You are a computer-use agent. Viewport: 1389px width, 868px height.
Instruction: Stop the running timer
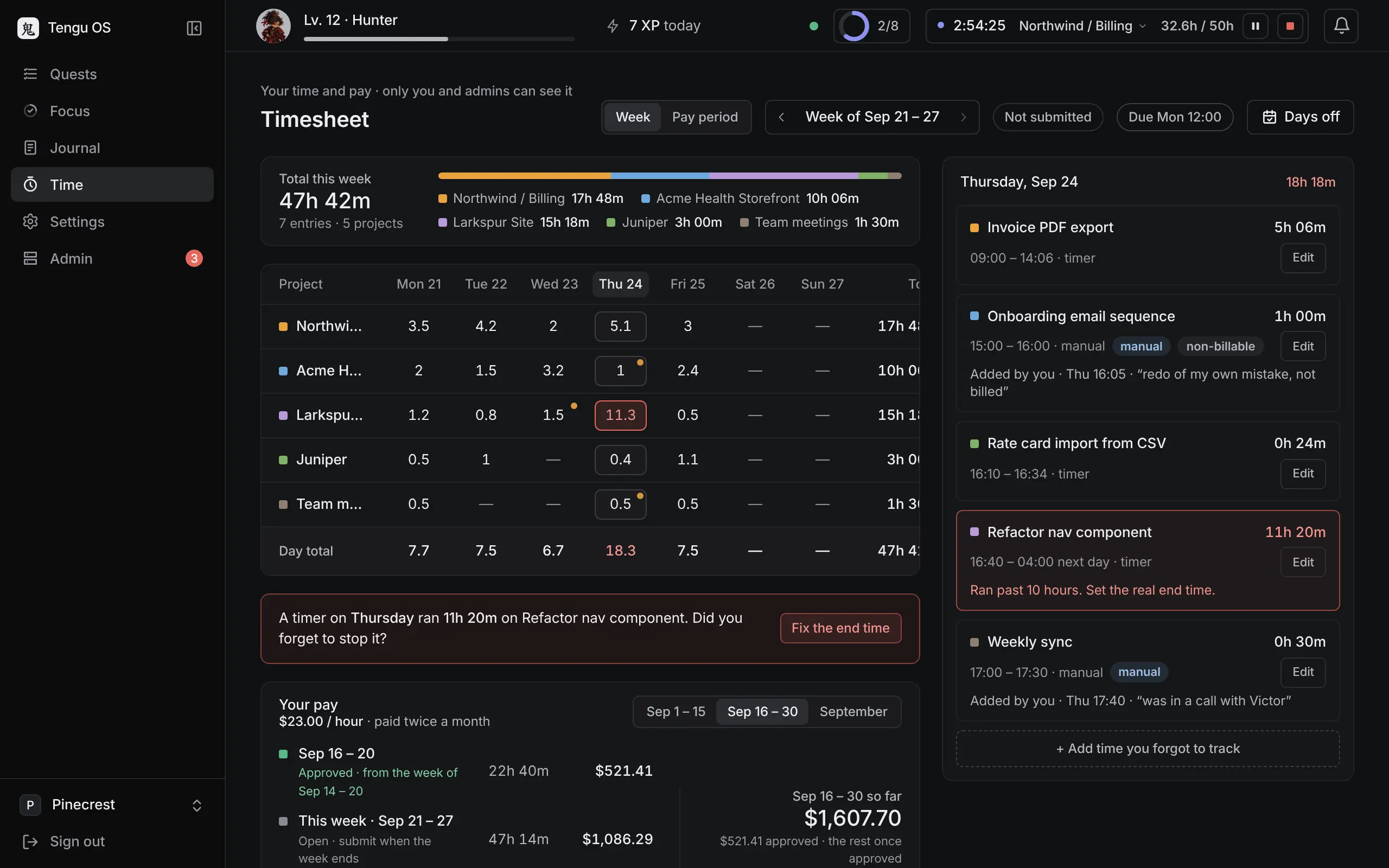point(1290,26)
